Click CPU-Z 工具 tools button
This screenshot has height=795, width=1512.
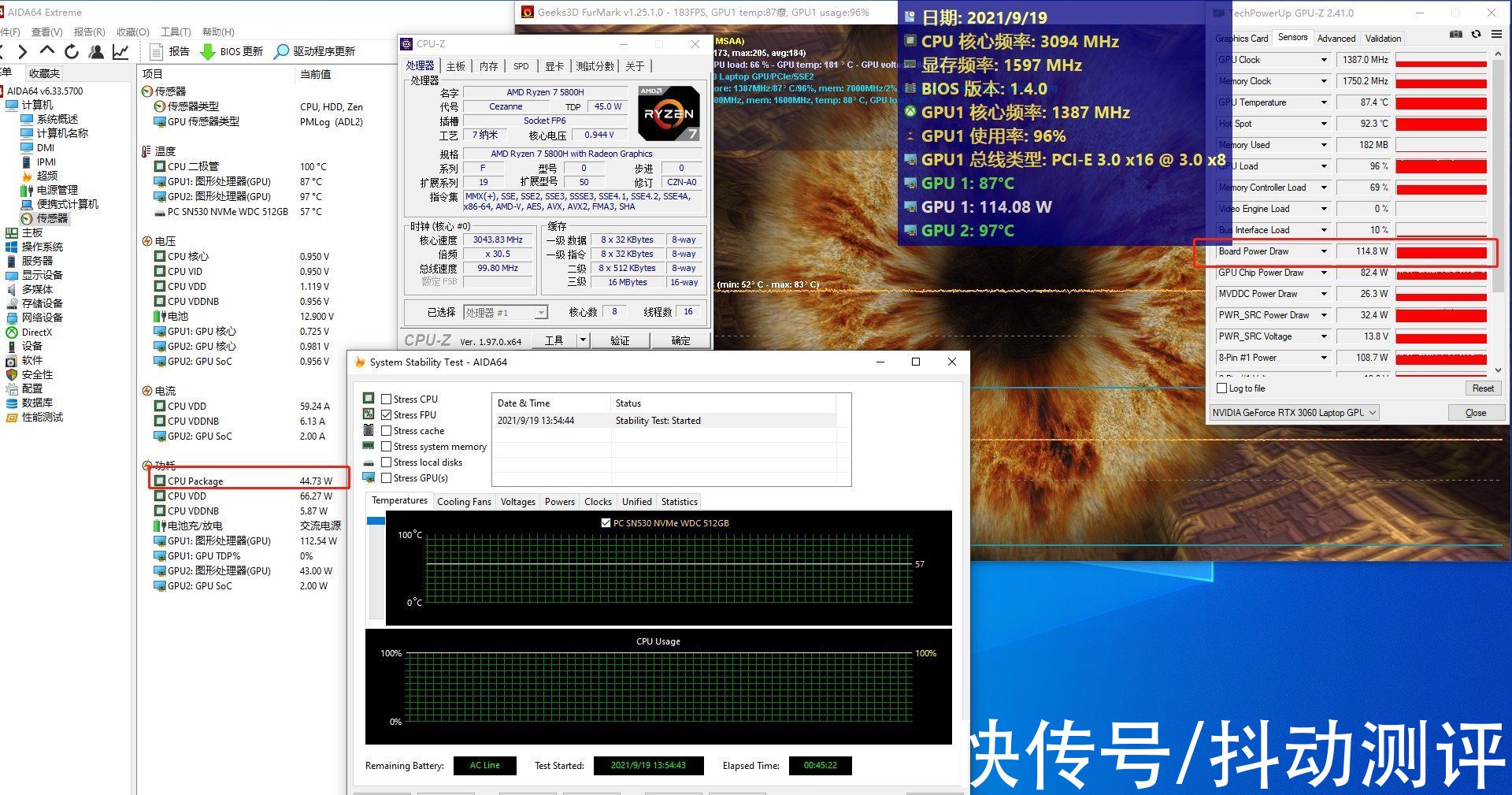(554, 340)
